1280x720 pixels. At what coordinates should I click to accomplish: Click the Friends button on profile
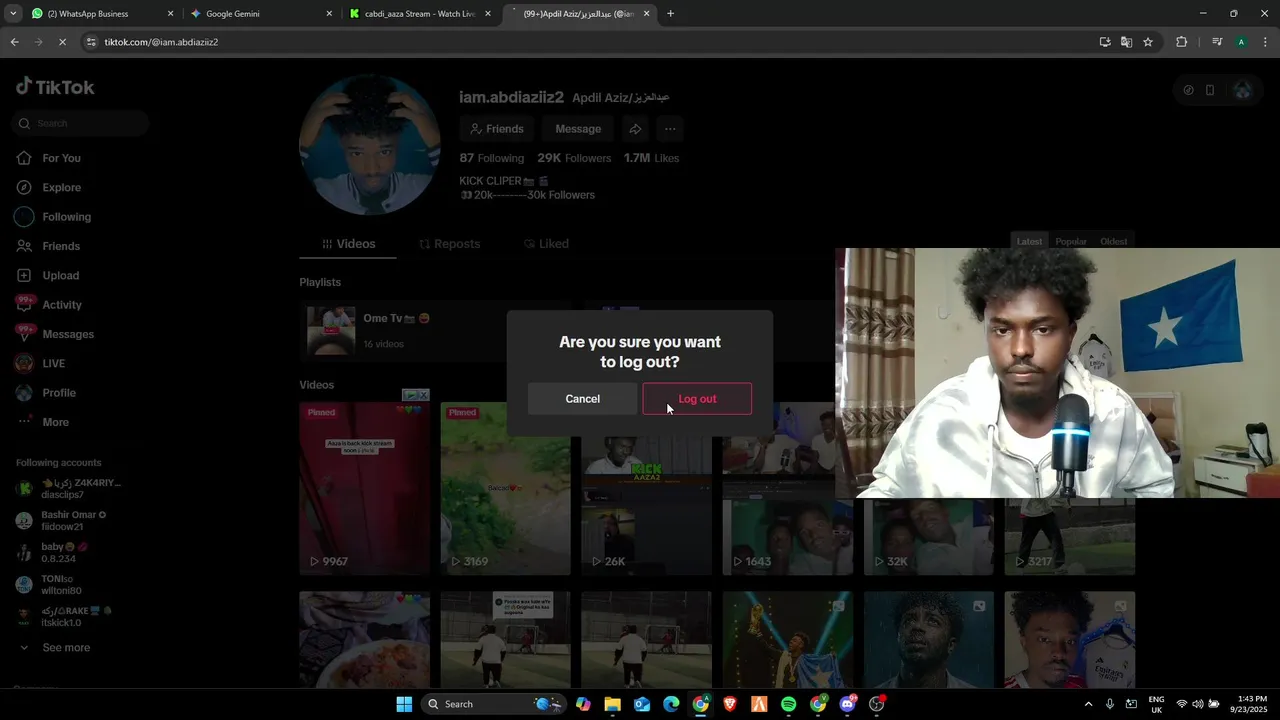(497, 129)
